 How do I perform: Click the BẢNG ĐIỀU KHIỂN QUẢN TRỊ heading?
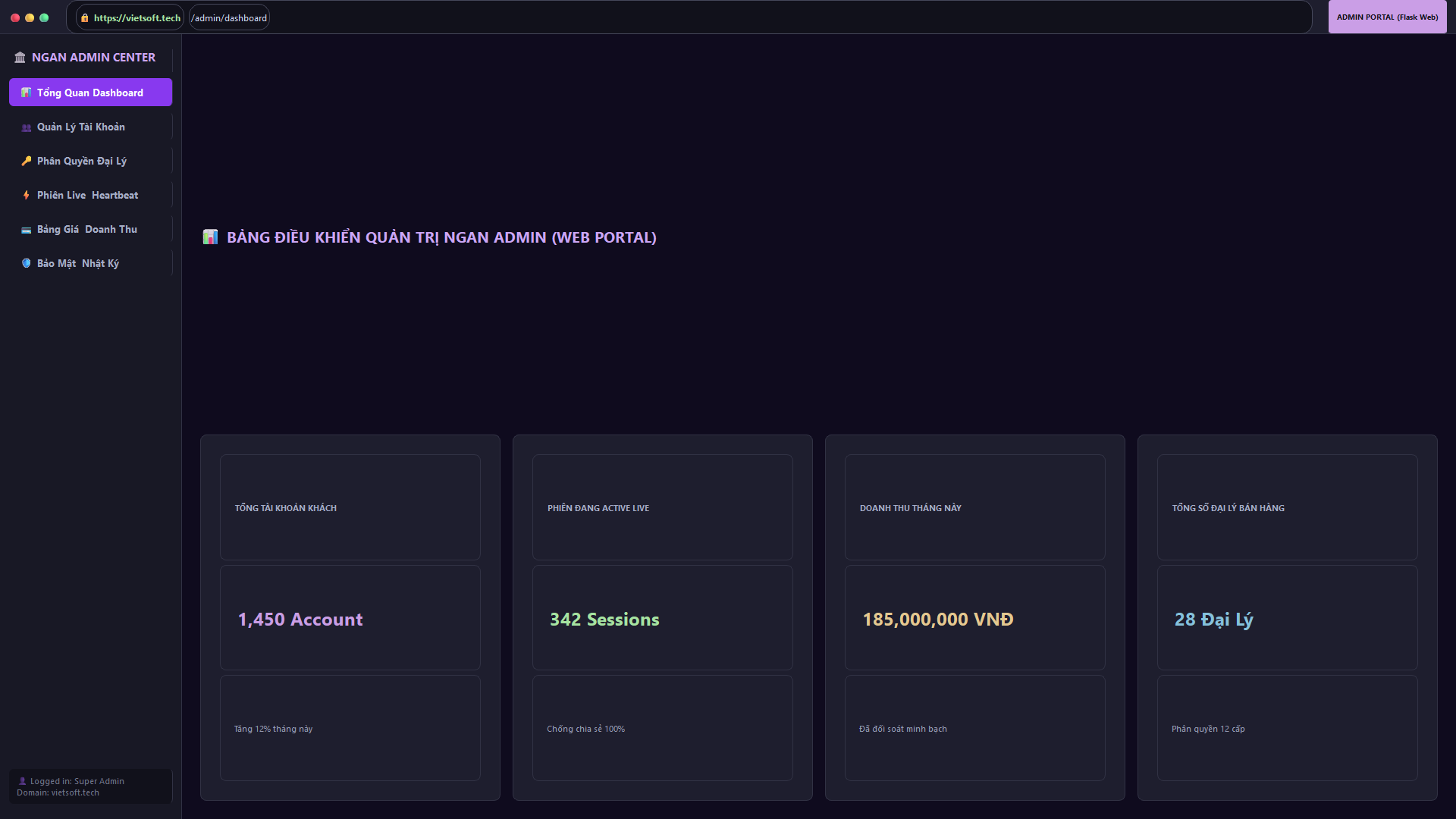(x=441, y=237)
